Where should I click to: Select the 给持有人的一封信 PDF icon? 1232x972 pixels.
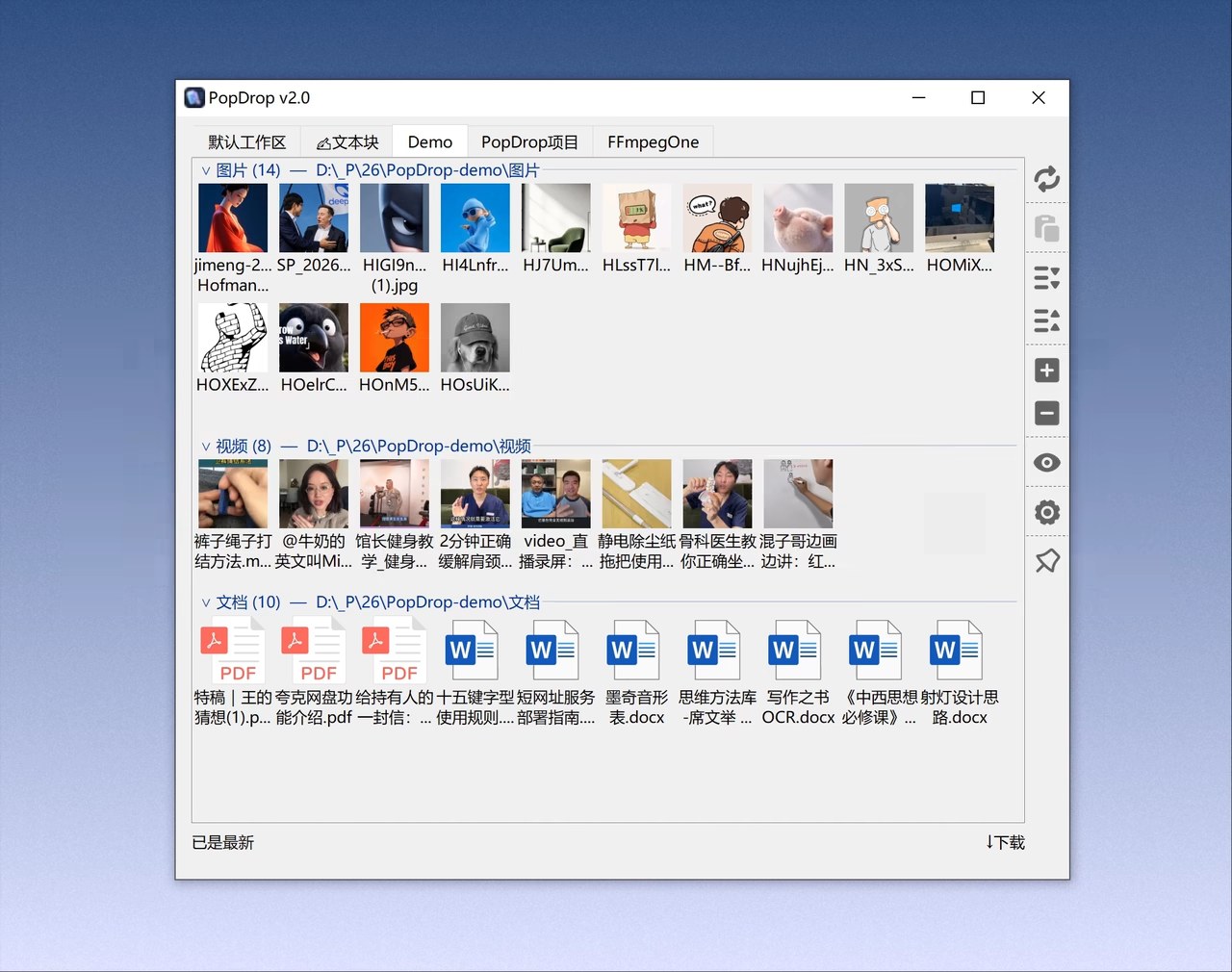(x=395, y=650)
